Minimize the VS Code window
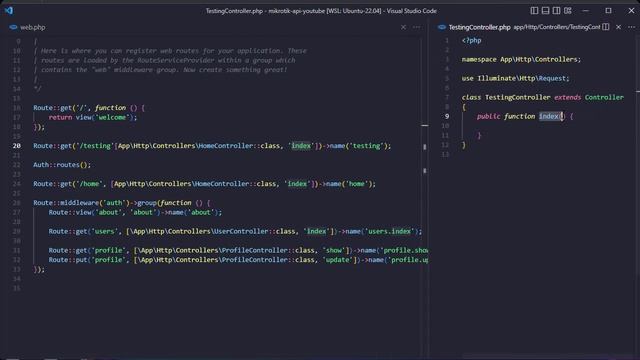Screen dimensions: 640x360 586,11
